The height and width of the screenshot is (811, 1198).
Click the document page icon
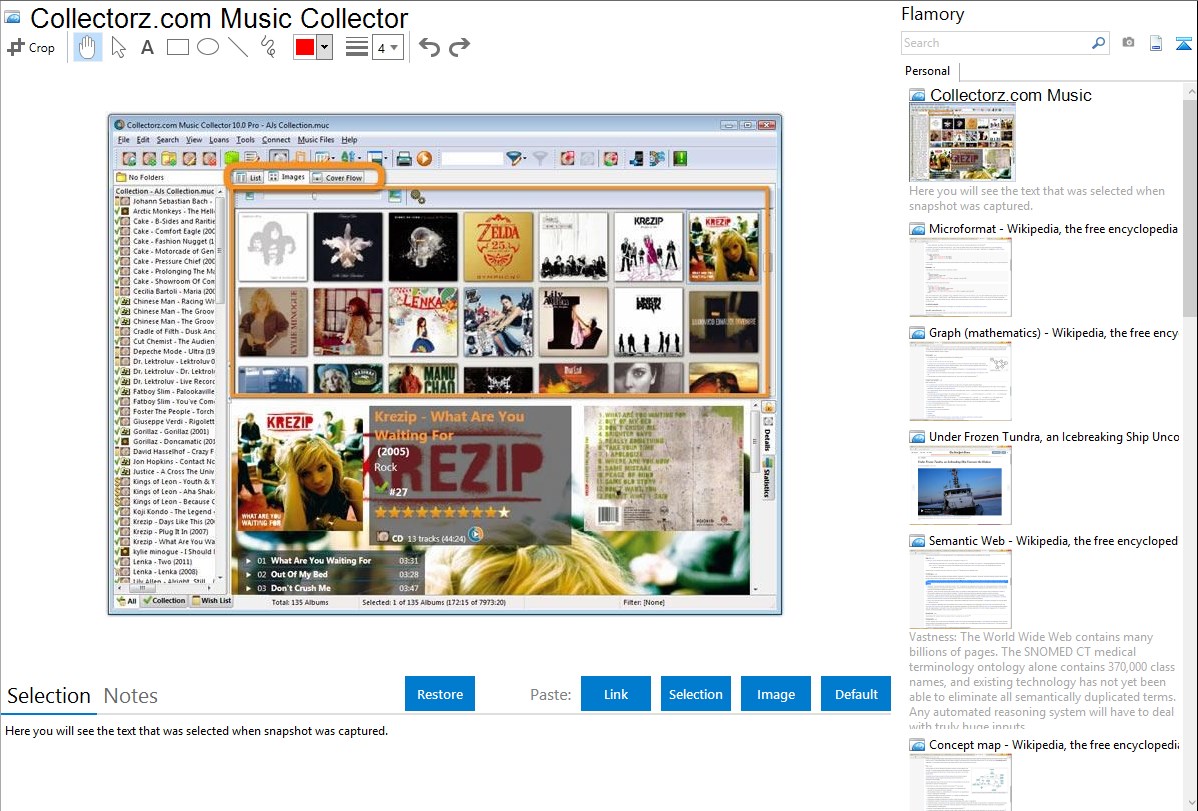1156,44
